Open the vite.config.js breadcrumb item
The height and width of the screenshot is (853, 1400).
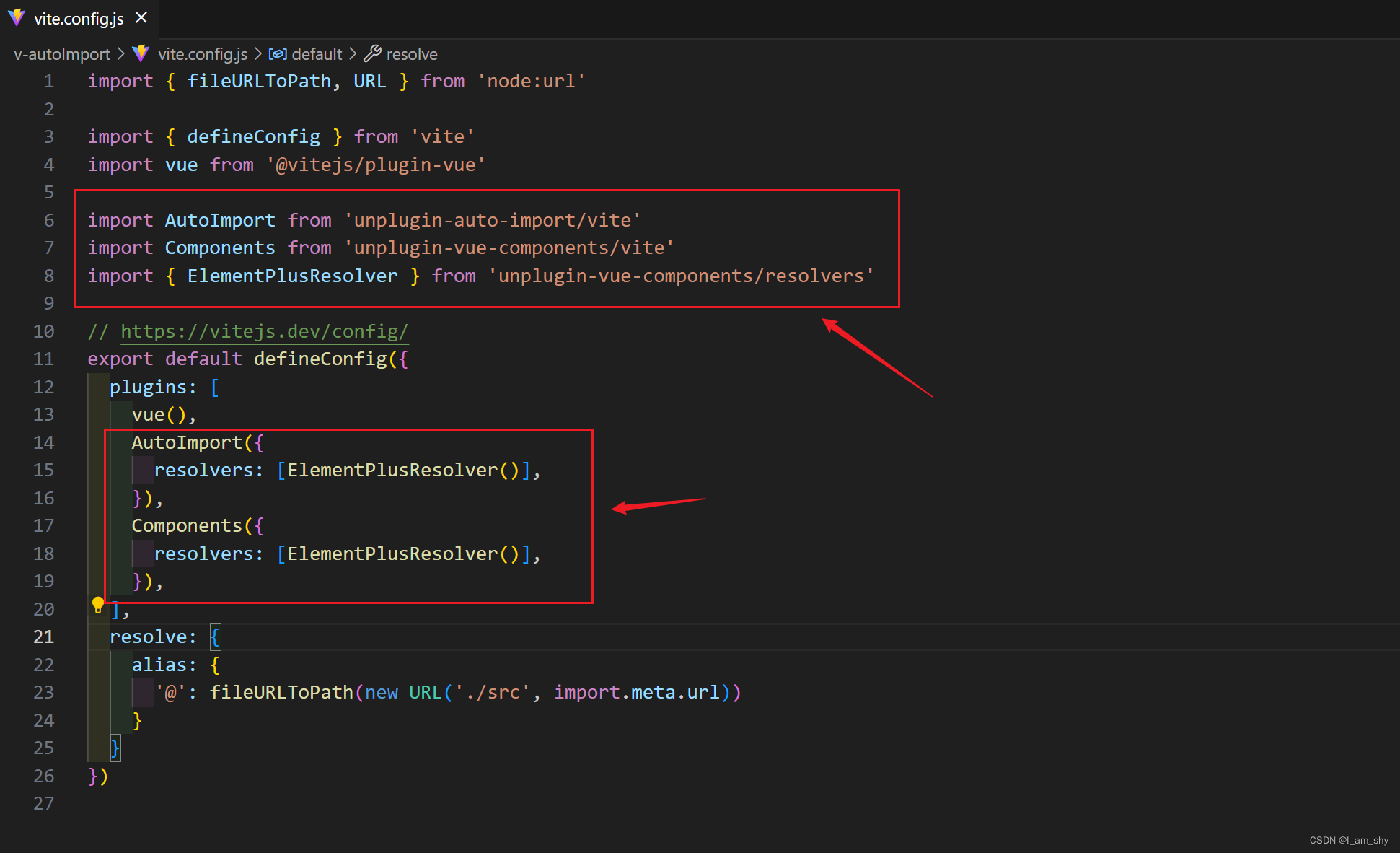point(203,54)
